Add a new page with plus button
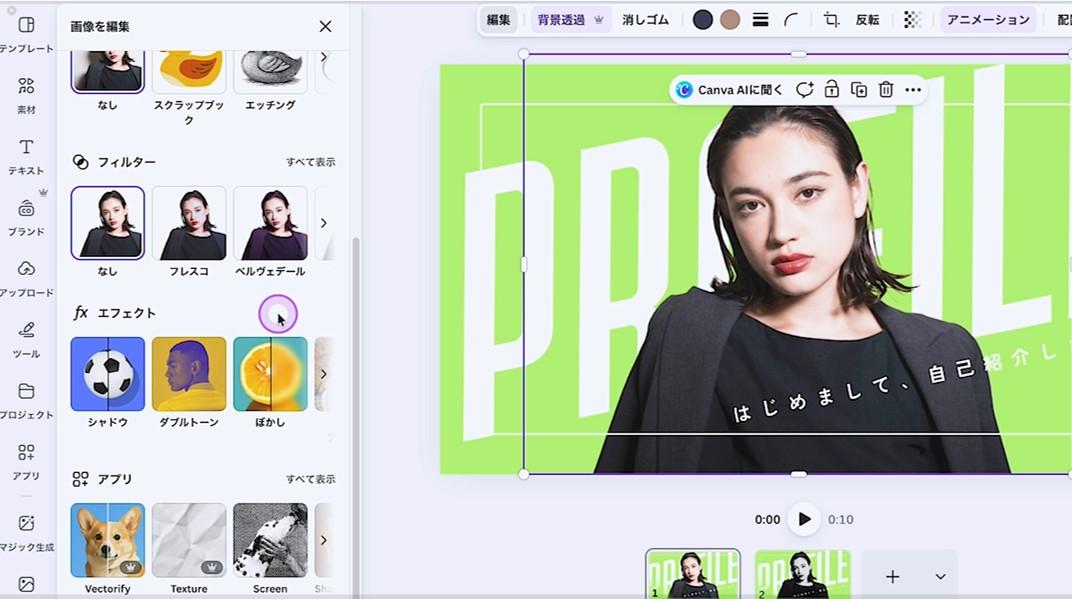 tap(892, 576)
